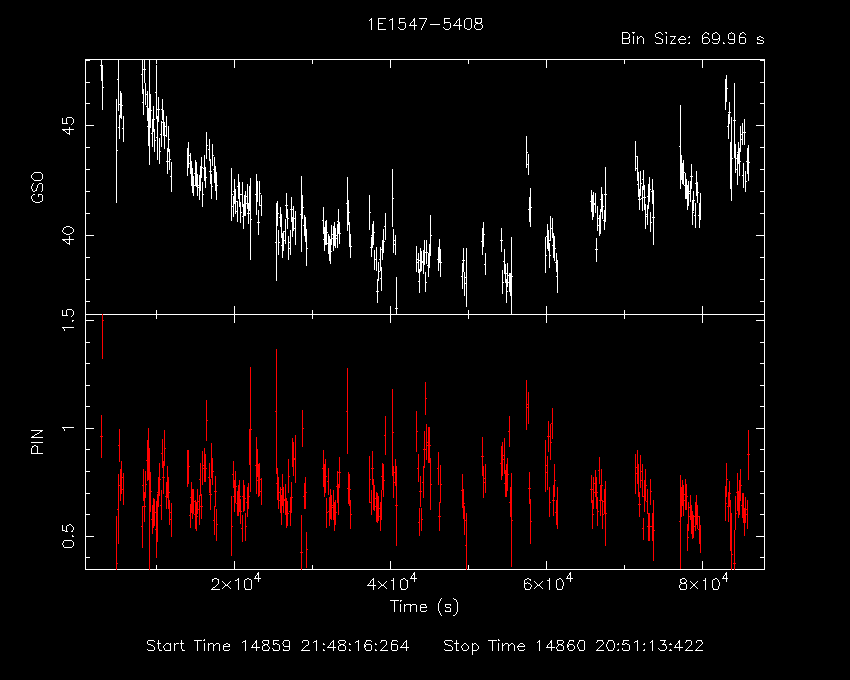
Task: Click the 1 tick label on PIN axis
Action: [x=68, y=428]
